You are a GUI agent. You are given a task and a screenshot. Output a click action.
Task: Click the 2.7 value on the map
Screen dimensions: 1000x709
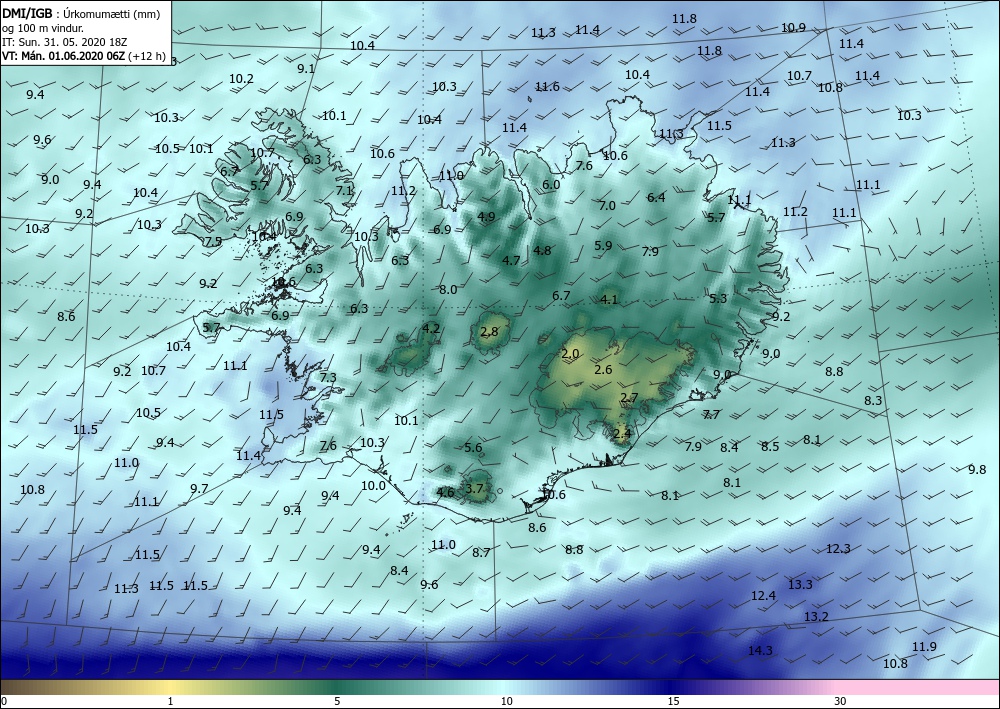click(629, 398)
